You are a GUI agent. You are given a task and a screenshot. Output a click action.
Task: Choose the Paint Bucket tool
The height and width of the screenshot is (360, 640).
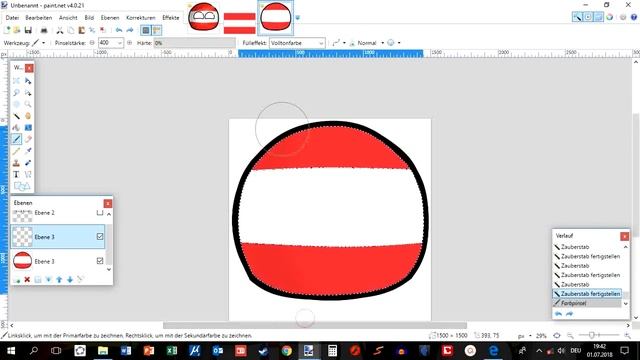[16, 128]
